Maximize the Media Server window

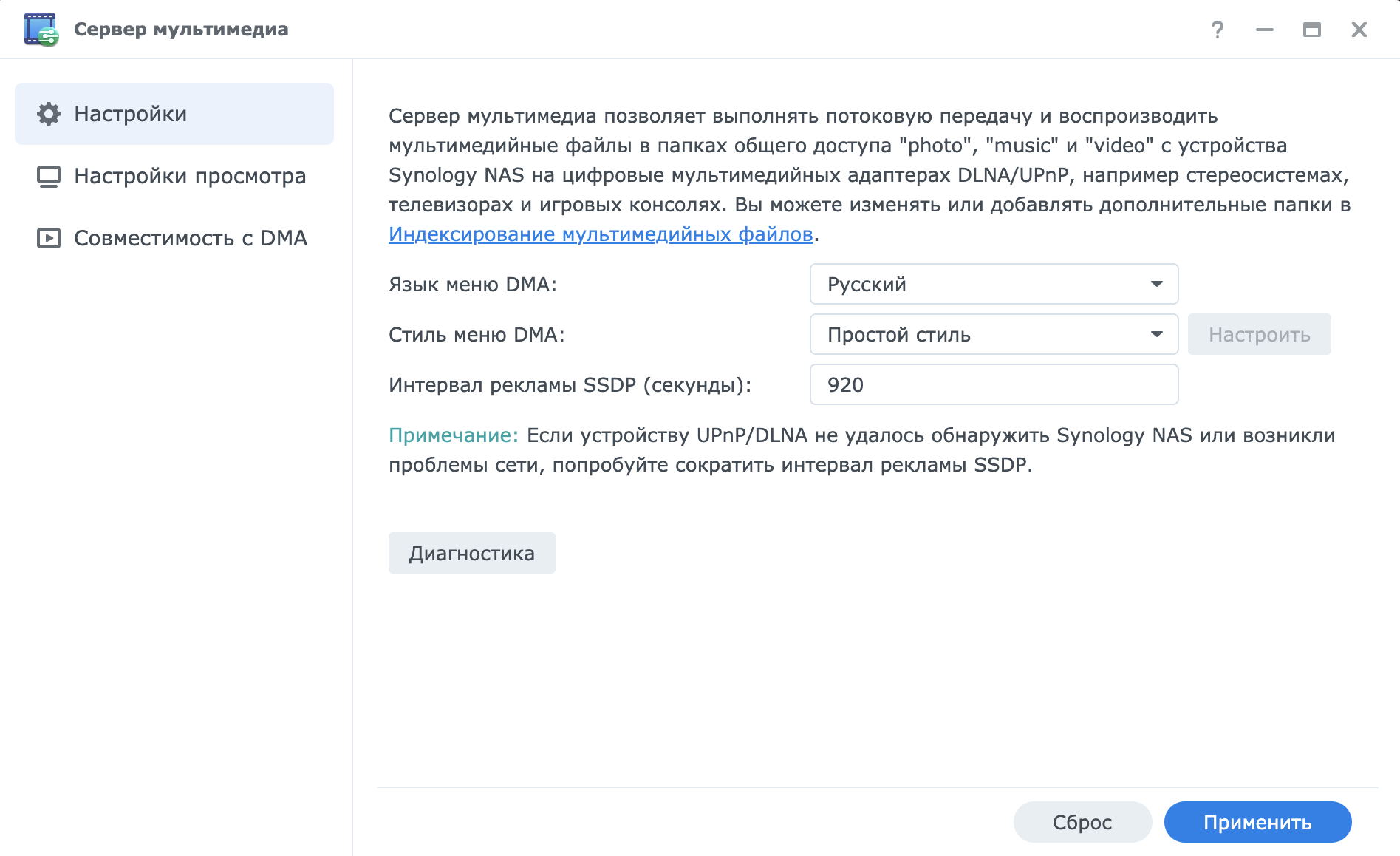pos(1311,30)
